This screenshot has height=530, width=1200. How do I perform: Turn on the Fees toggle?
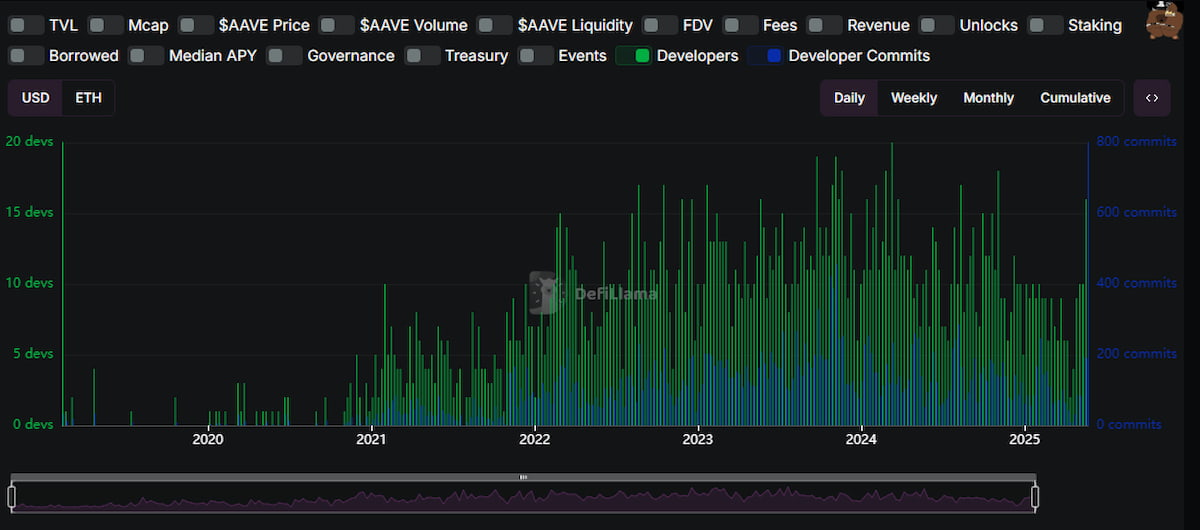[x=740, y=25]
